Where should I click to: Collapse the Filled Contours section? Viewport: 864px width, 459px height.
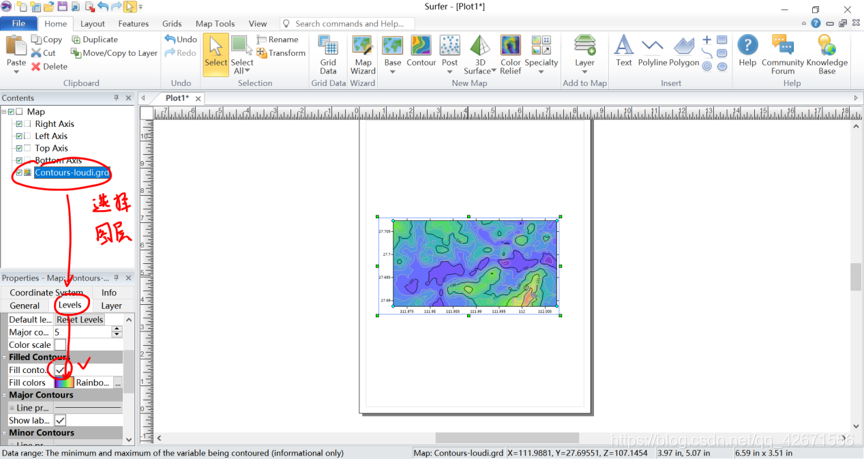(4, 357)
